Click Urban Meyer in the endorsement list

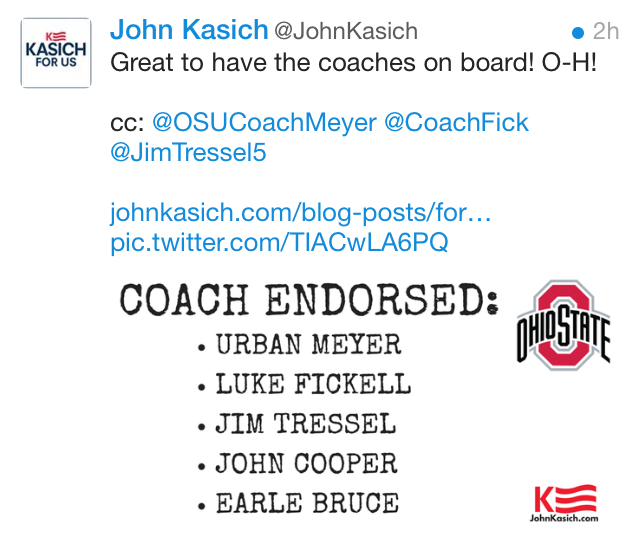308,345
